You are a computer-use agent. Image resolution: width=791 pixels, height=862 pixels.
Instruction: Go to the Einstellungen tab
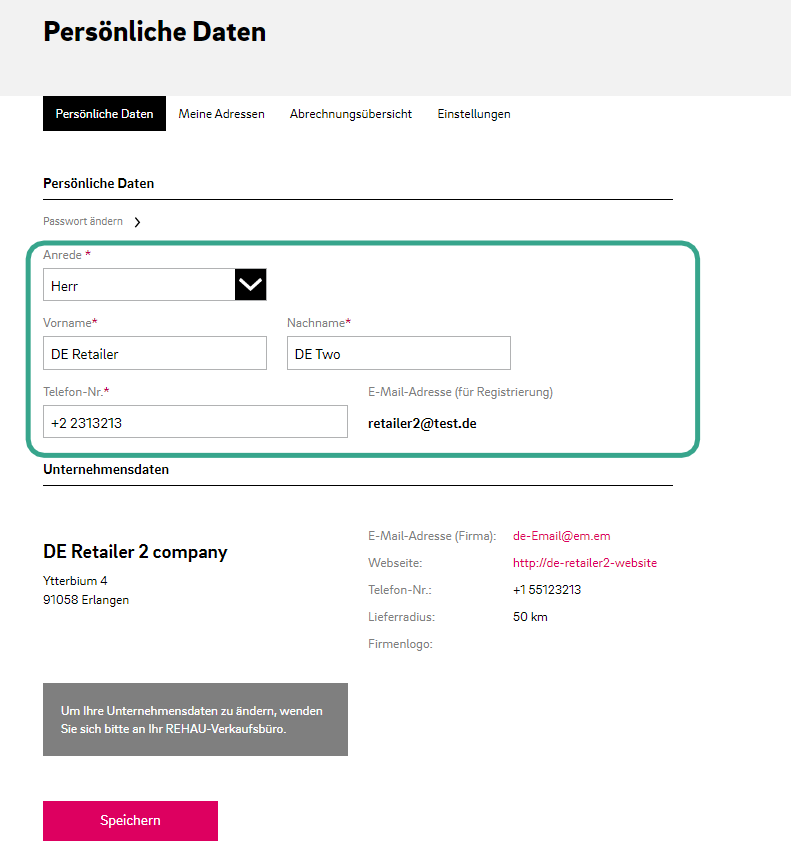click(x=474, y=114)
